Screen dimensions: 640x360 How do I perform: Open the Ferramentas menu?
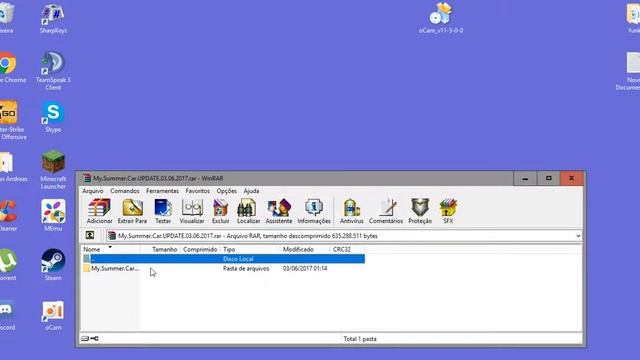[x=162, y=191]
